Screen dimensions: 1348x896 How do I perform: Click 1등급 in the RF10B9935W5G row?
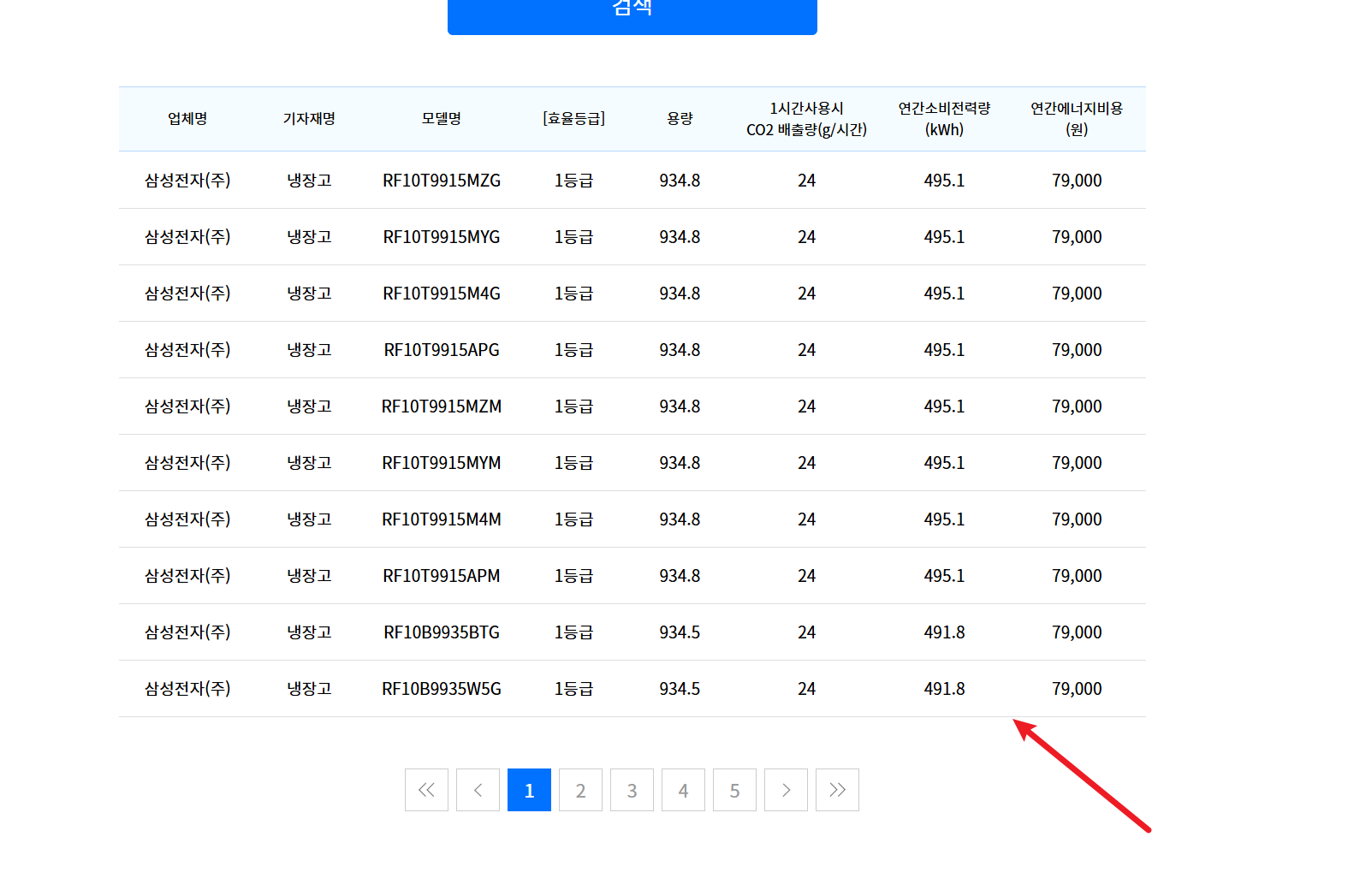point(573,689)
